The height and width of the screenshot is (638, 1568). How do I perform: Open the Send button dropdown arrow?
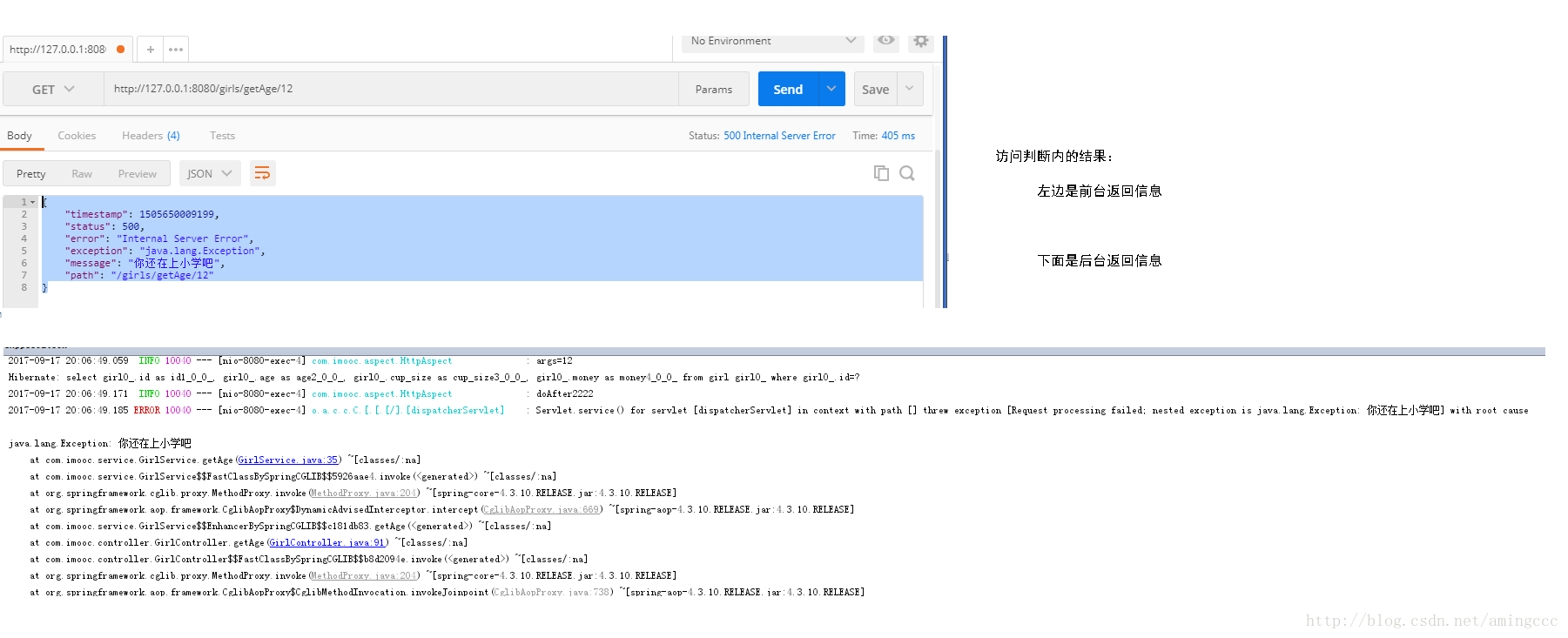coord(831,89)
